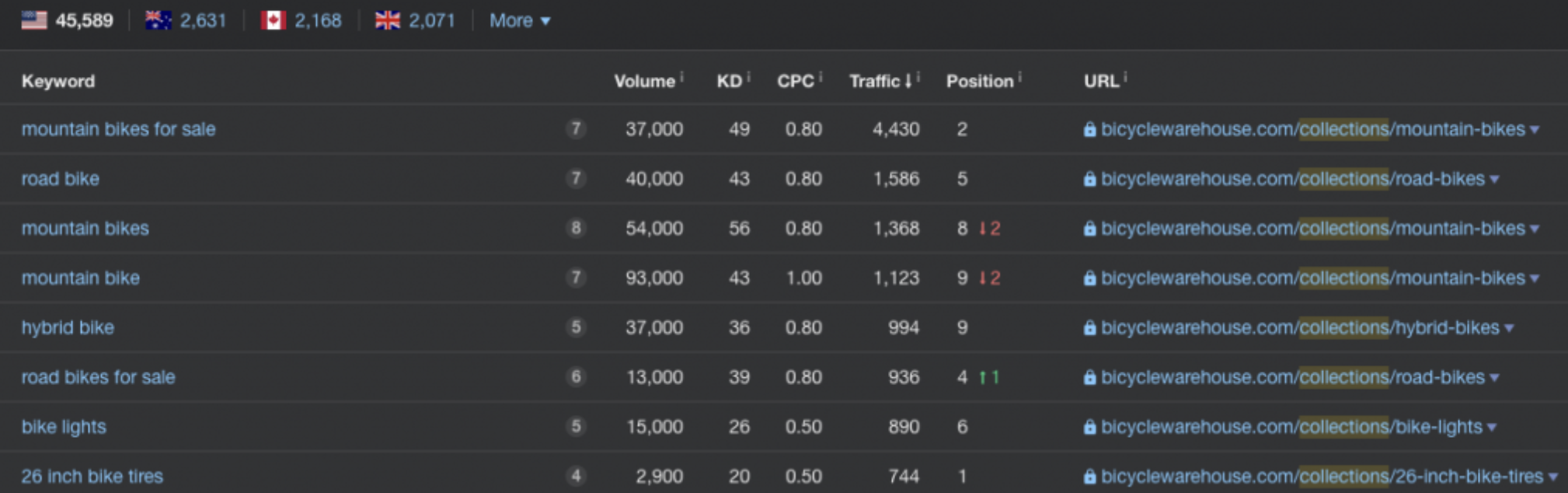This screenshot has height=493, width=1568.
Task: Open 'road bike' keyword link
Action: pyautogui.click(x=60, y=179)
